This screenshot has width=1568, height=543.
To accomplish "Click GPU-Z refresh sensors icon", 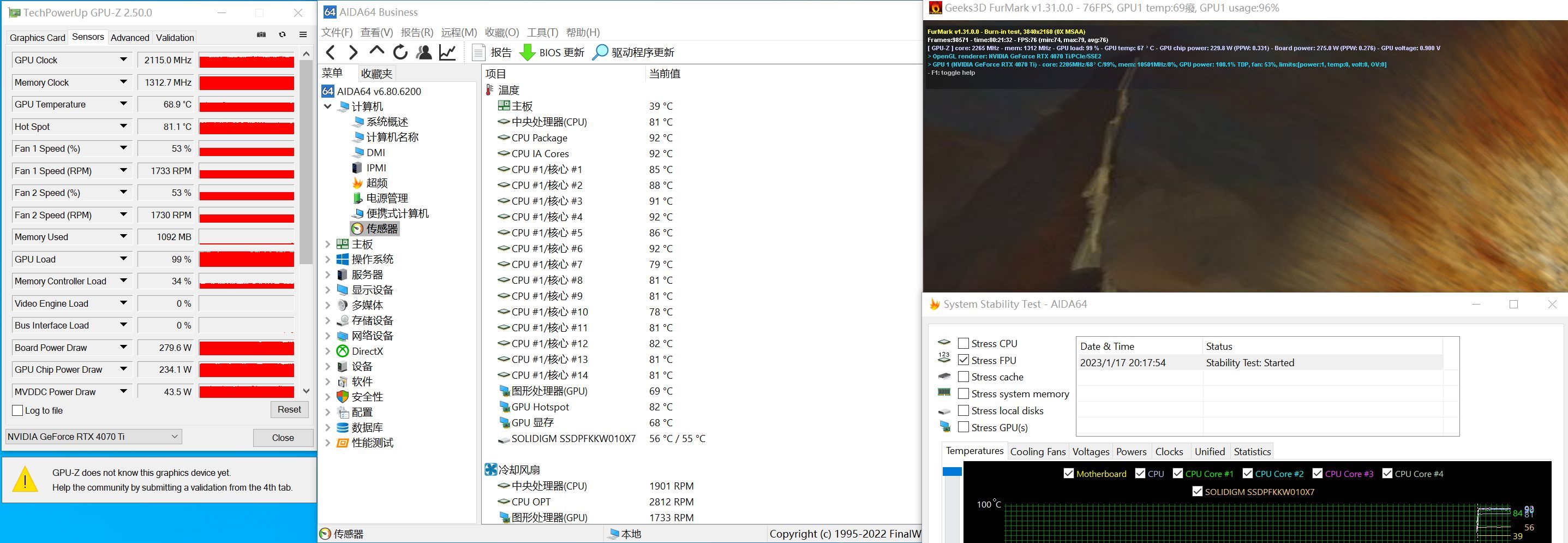I will coord(283,35).
